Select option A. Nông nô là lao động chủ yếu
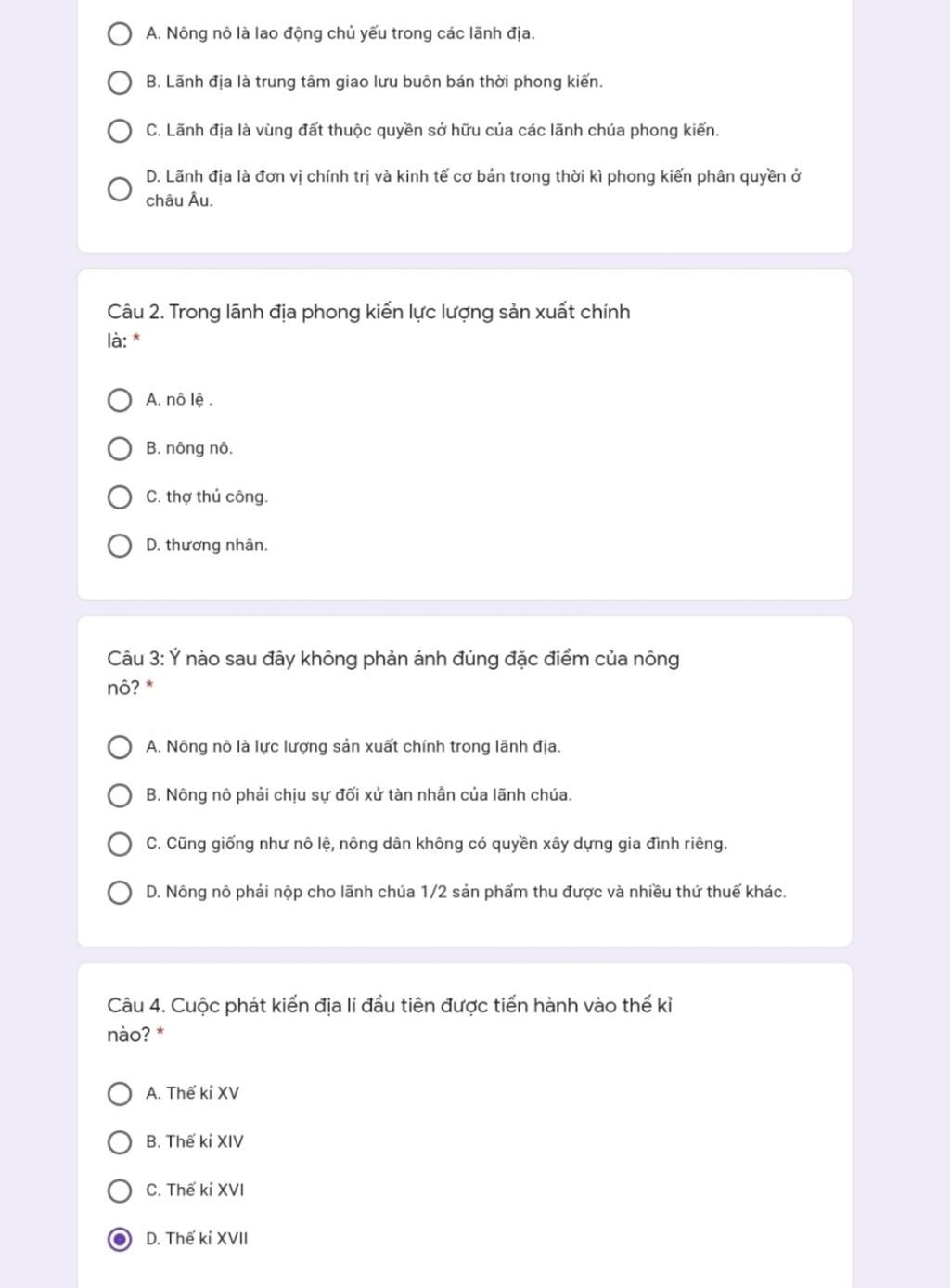The image size is (950, 1288). coord(120,34)
